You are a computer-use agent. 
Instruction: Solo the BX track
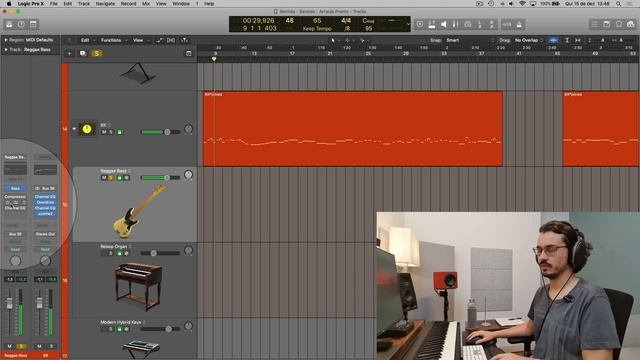pos(111,132)
